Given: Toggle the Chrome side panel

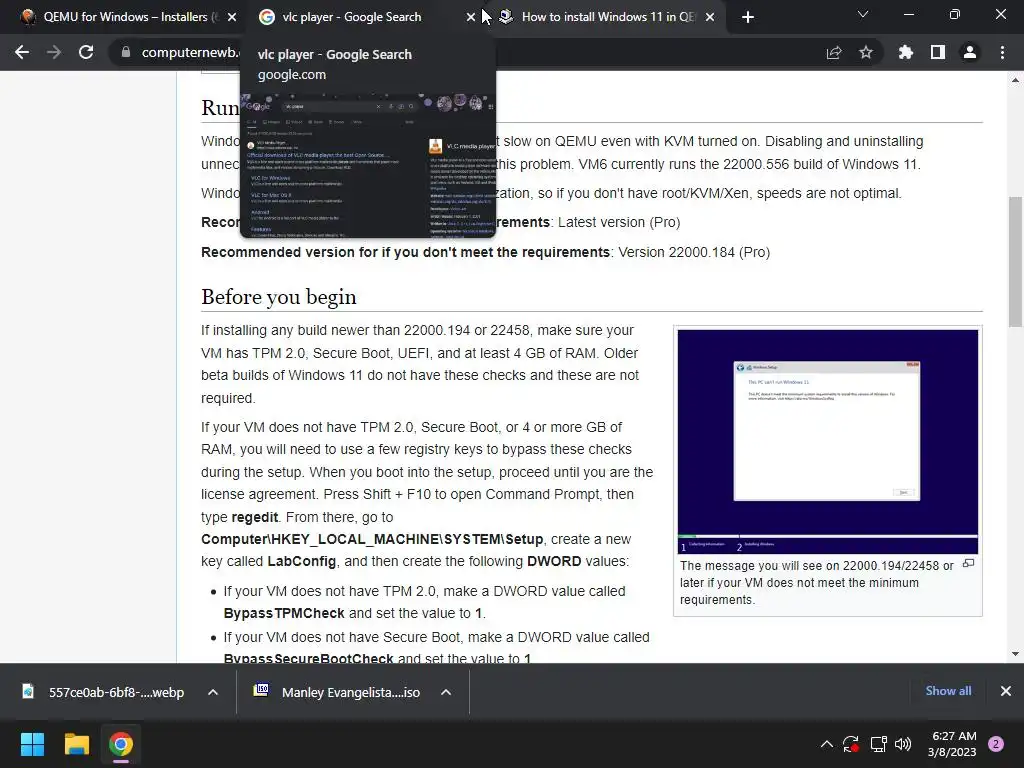Looking at the screenshot, I should (938, 52).
